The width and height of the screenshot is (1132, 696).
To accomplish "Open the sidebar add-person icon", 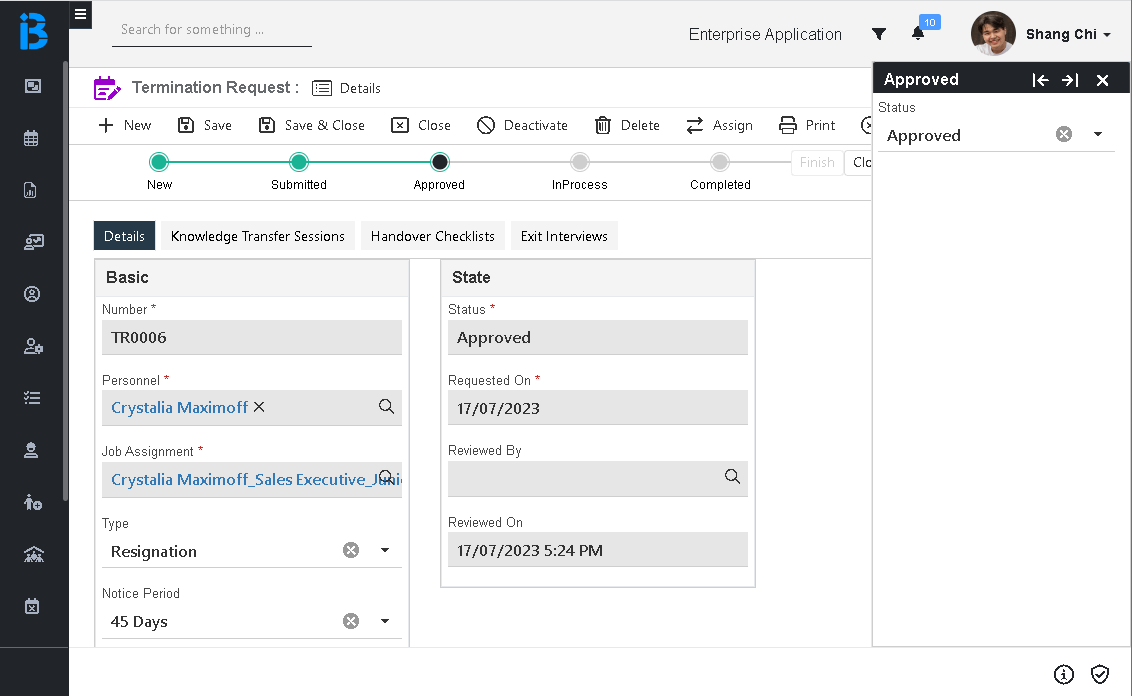I will coord(32,502).
